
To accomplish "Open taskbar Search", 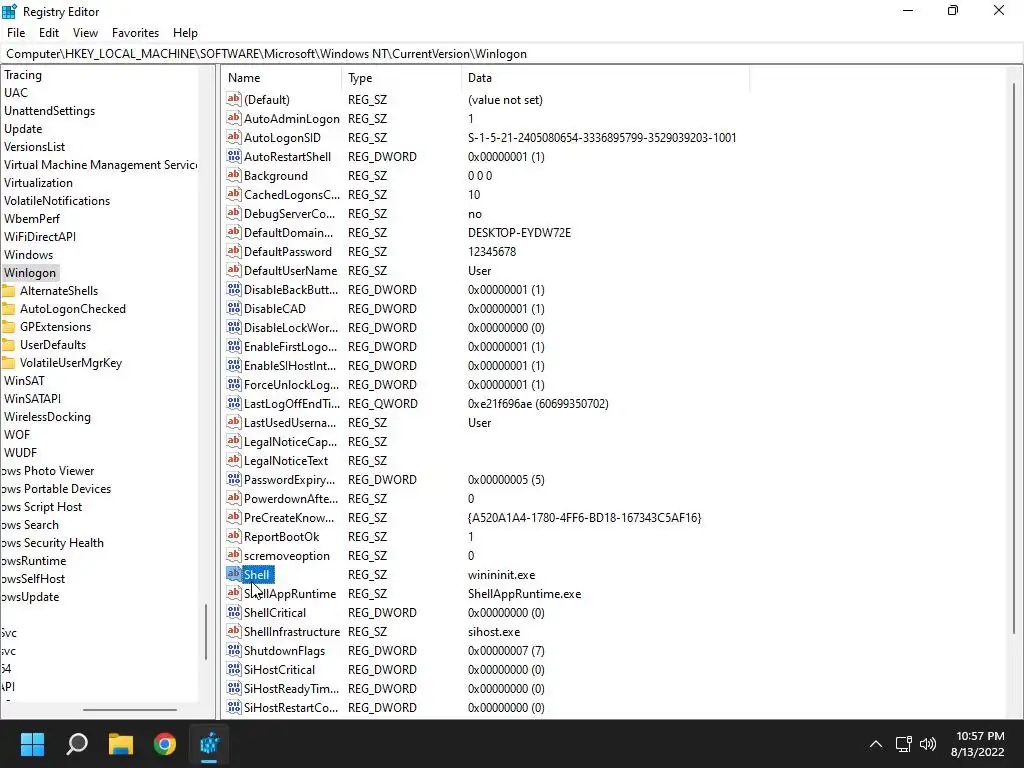I will (77, 744).
